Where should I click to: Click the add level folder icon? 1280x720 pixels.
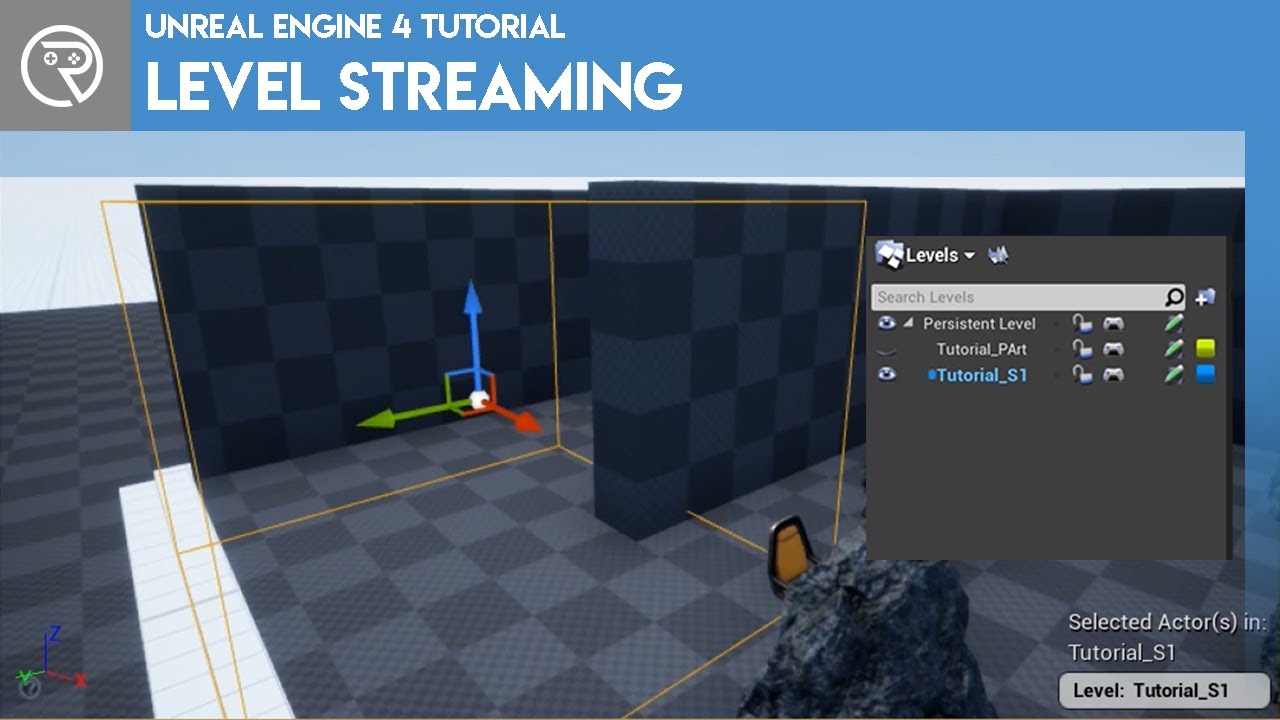pos(1205,297)
